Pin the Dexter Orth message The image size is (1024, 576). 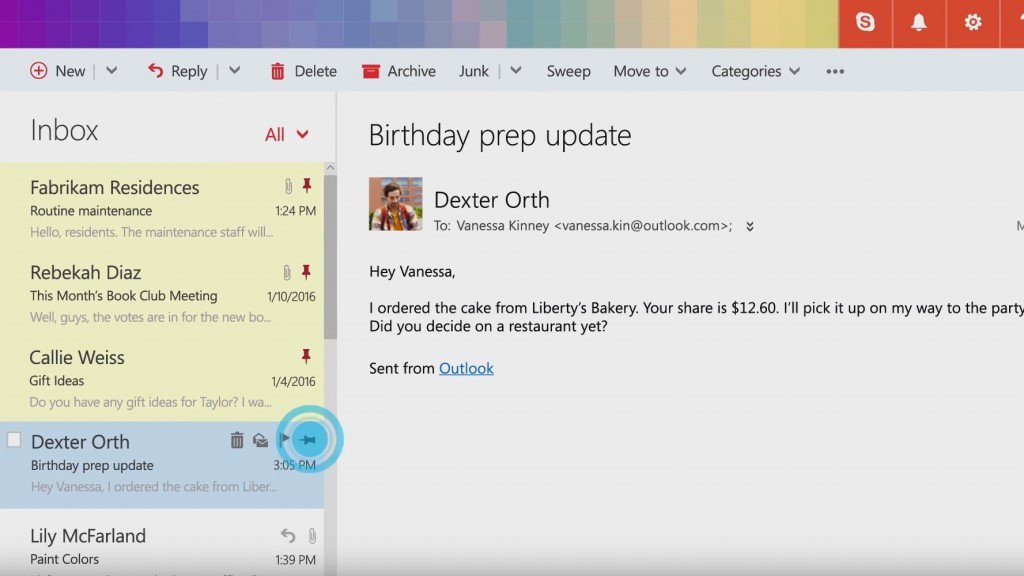point(309,440)
